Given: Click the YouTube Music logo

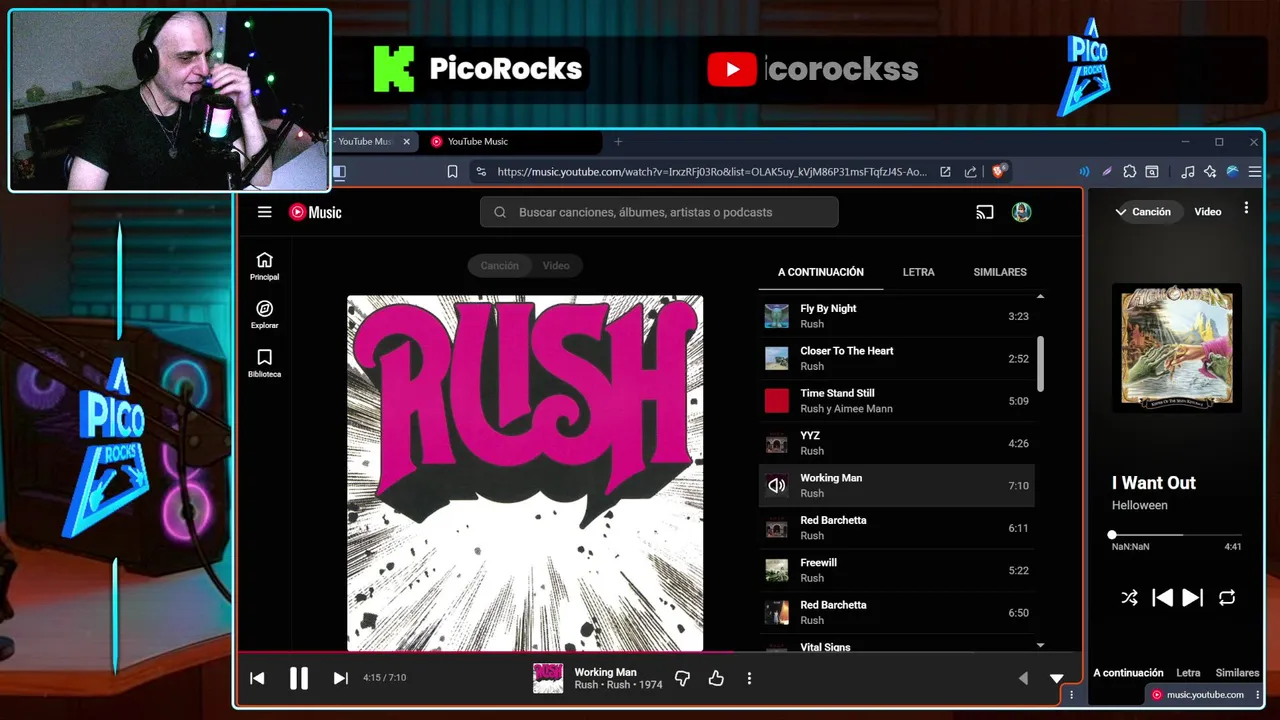Looking at the screenshot, I should pyautogui.click(x=315, y=212).
